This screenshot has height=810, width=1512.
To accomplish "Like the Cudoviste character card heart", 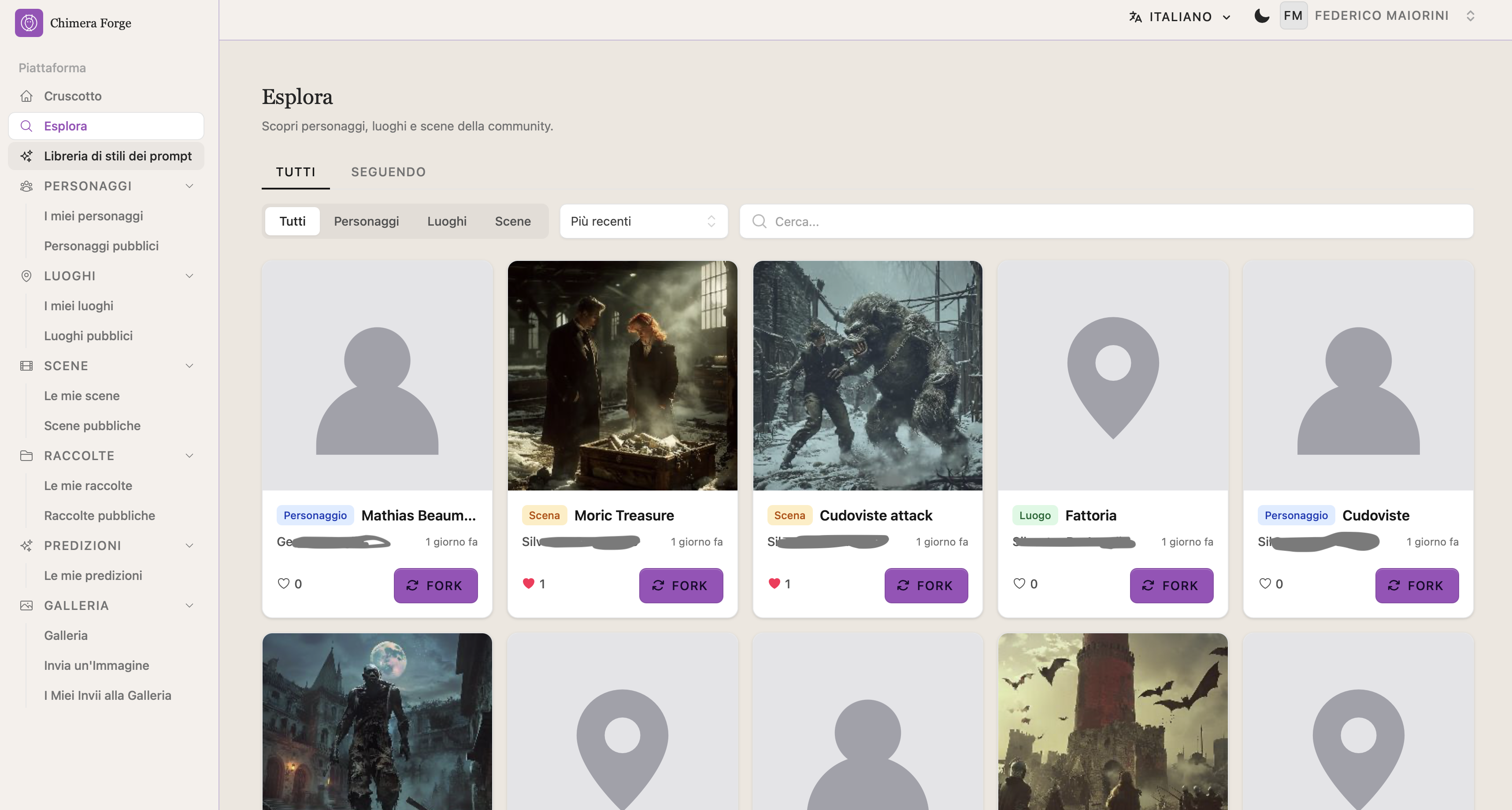I will coord(1265,583).
